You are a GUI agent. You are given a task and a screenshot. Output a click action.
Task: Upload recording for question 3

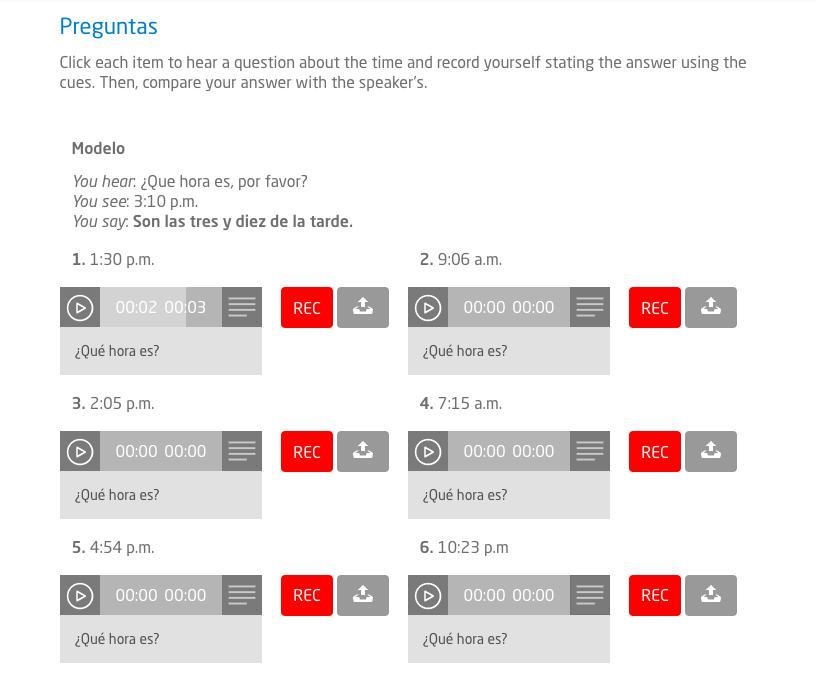pos(363,451)
